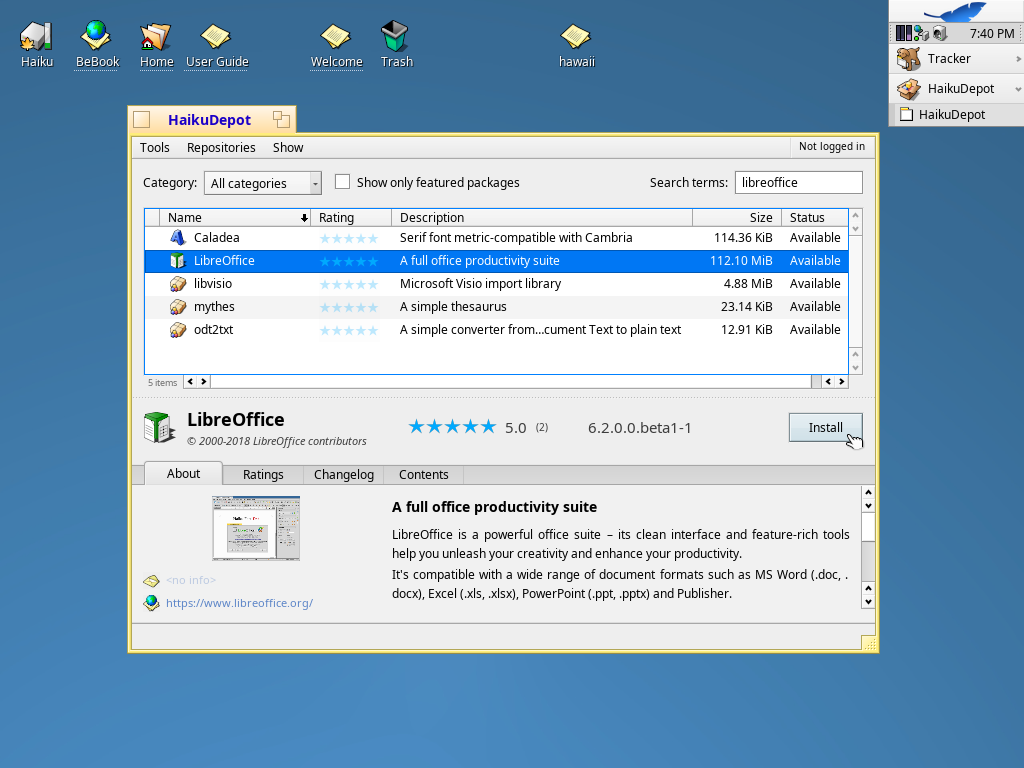Install the LibreOffice package
This screenshot has height=768, width=1024.
click(x=825, y=428)
